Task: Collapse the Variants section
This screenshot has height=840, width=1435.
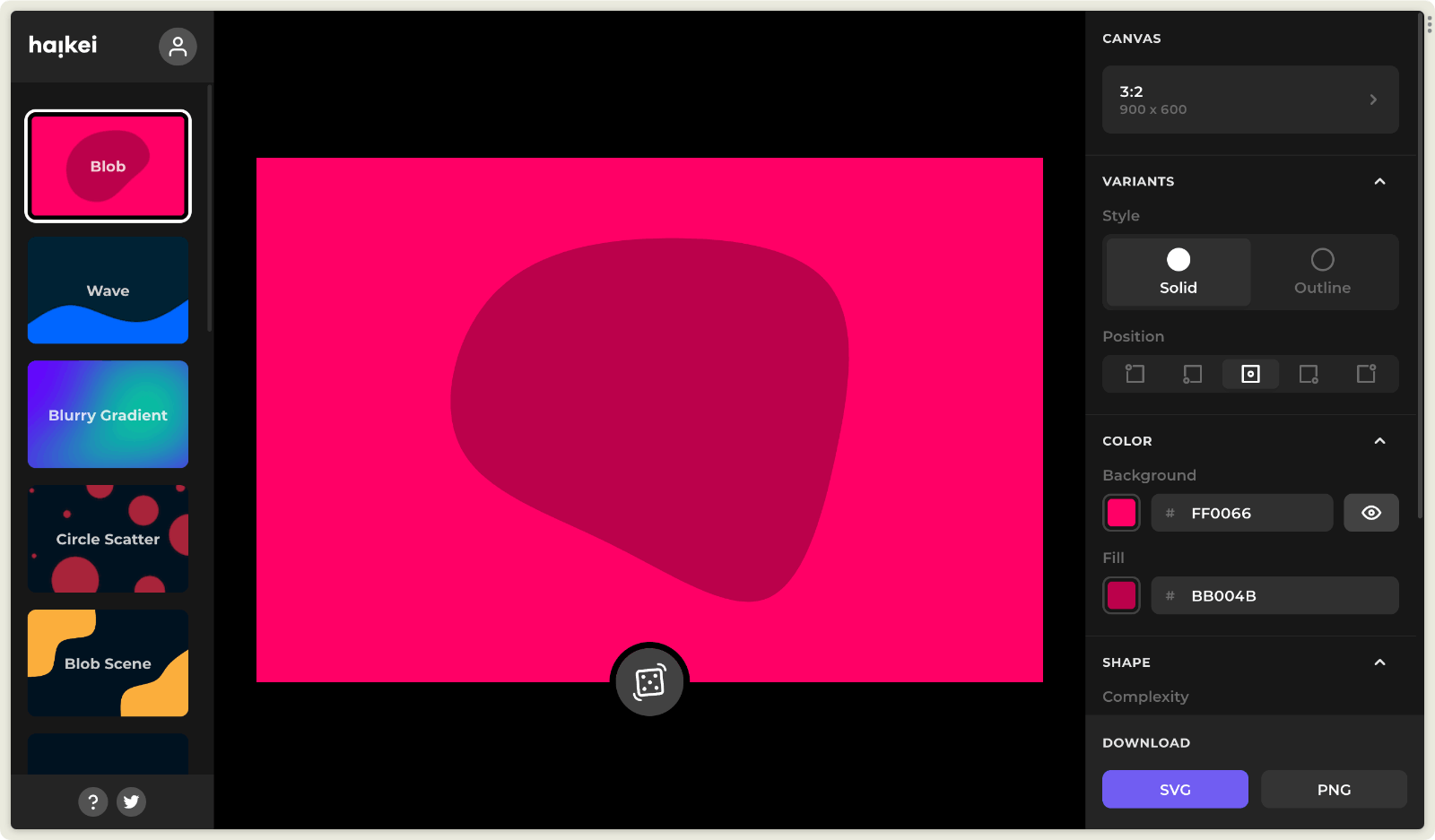Action: click(1379, 181)
